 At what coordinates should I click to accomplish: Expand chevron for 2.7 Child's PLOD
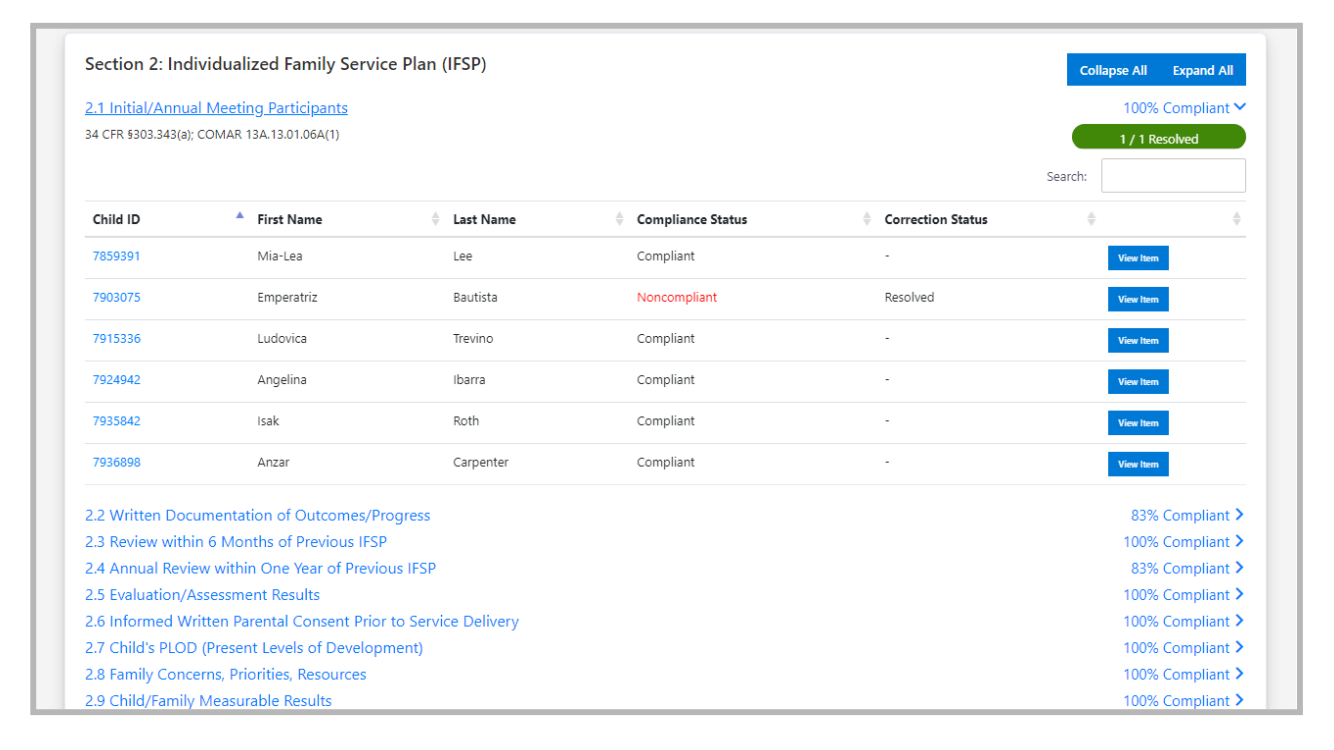tap(1240, 648)
